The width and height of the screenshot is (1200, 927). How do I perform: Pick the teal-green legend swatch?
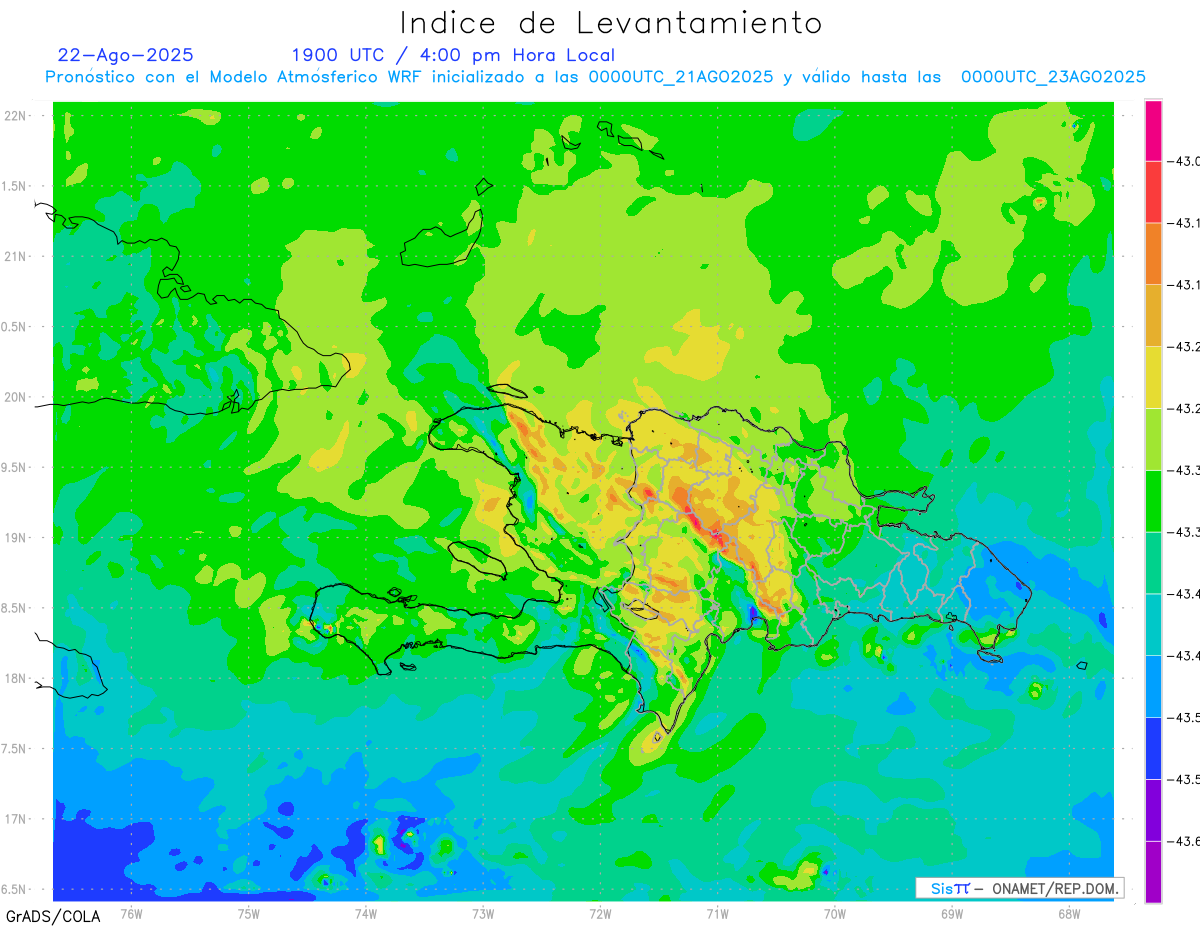tap(1153, 563)
